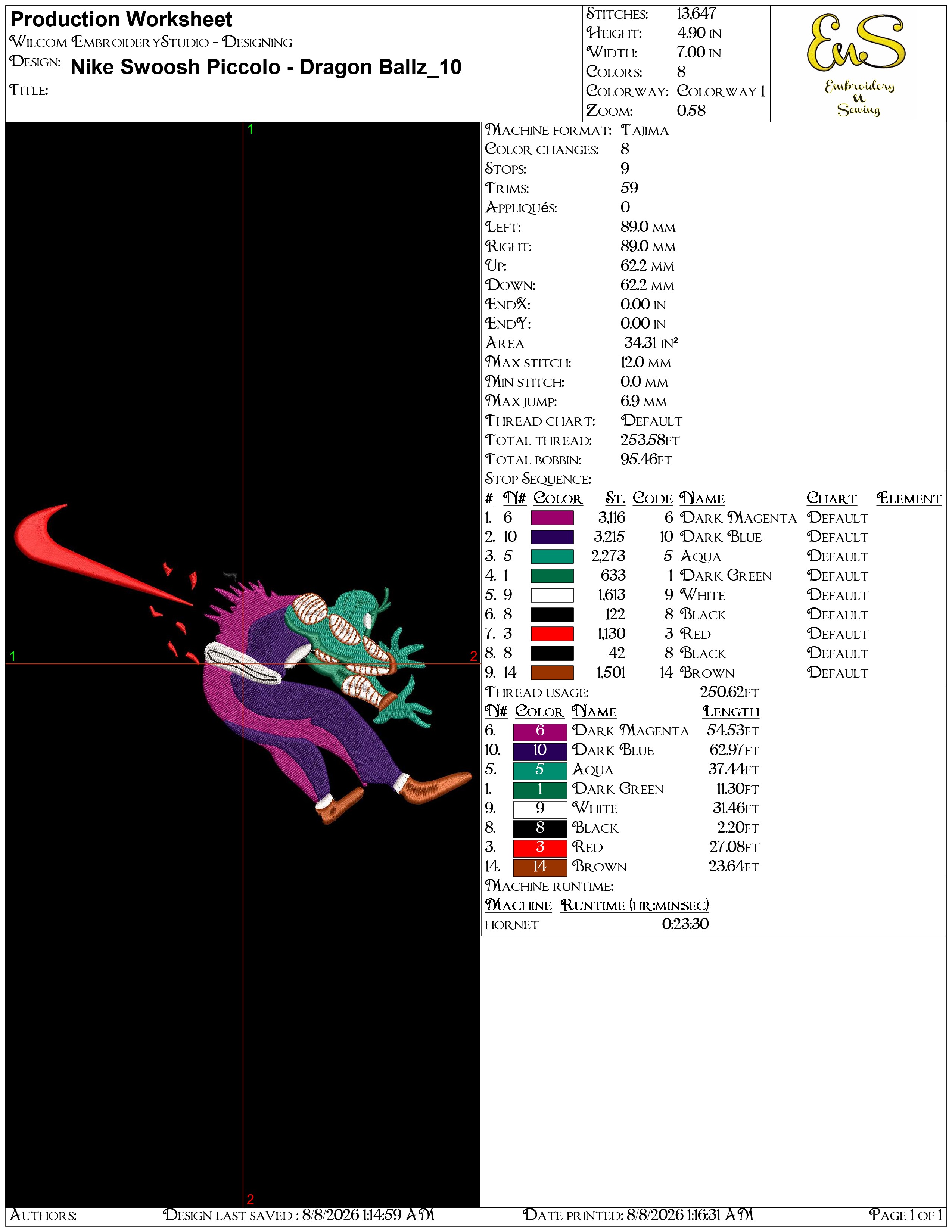Click the width value "7.00 in"

coord(699,53)
